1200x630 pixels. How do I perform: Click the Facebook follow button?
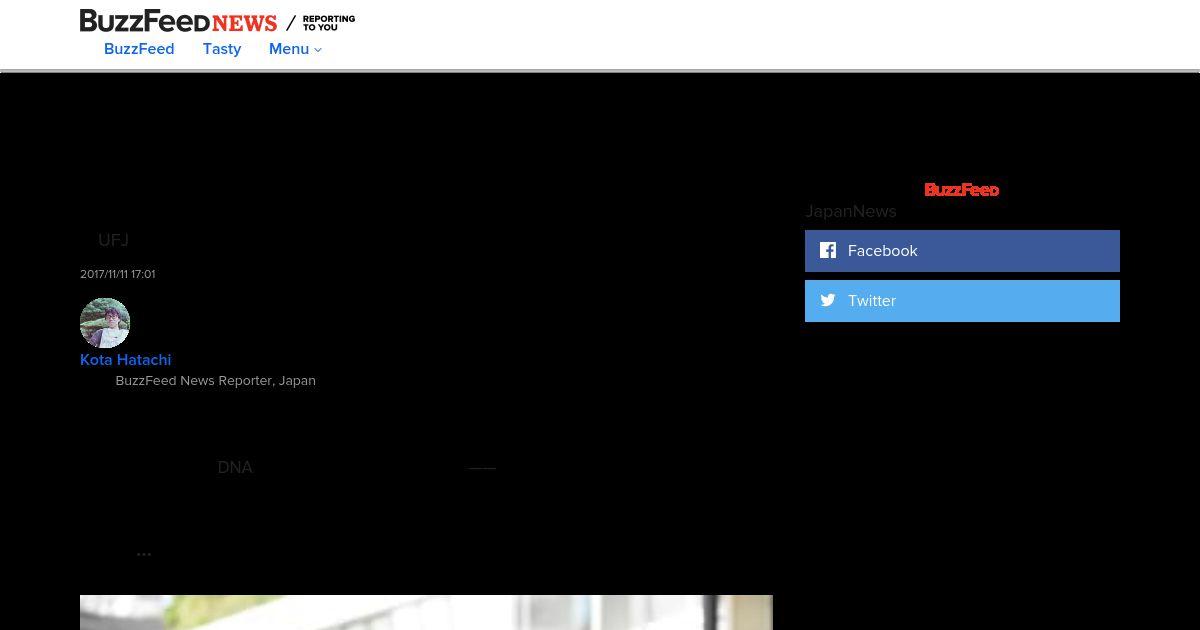tap(962, 251)
